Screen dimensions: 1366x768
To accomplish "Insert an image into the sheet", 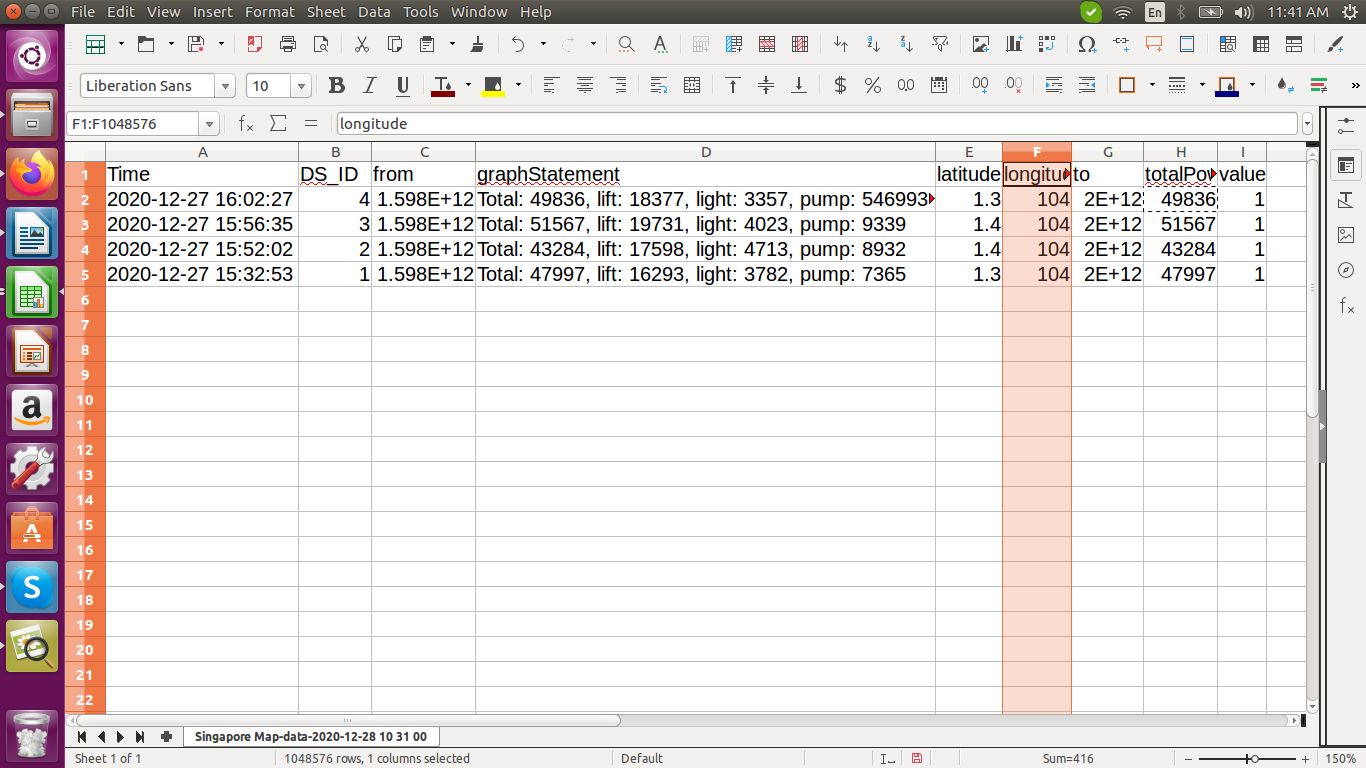I will coord(981,44).
